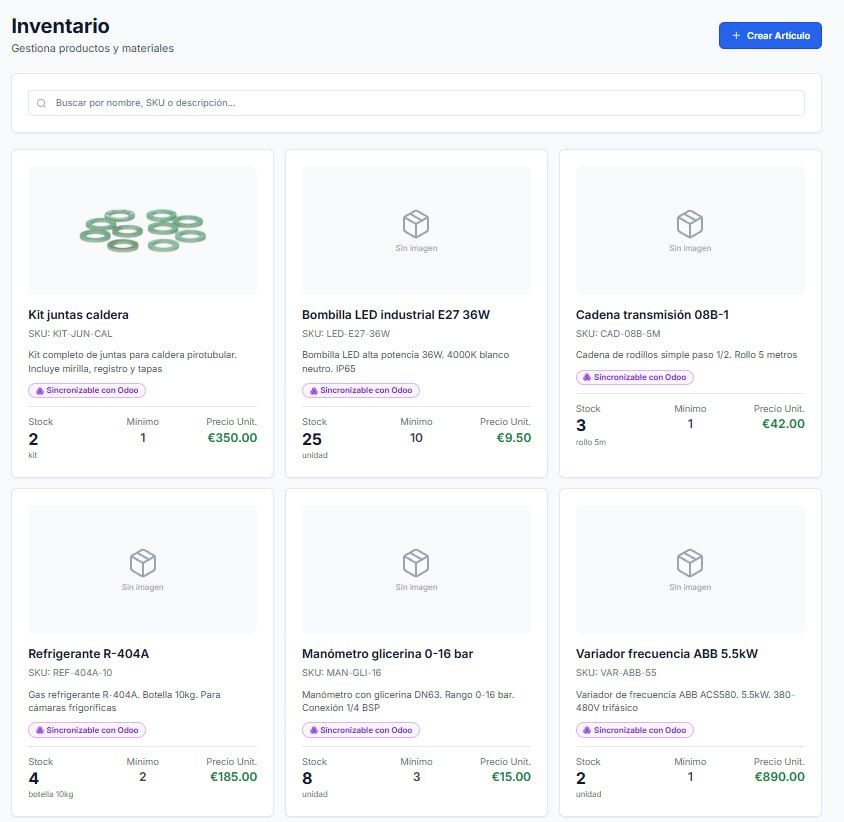Click the 'botella 10kg' unit label
Image resolution: width=844 pixels, height=822 pixels.
click(51, 795)
